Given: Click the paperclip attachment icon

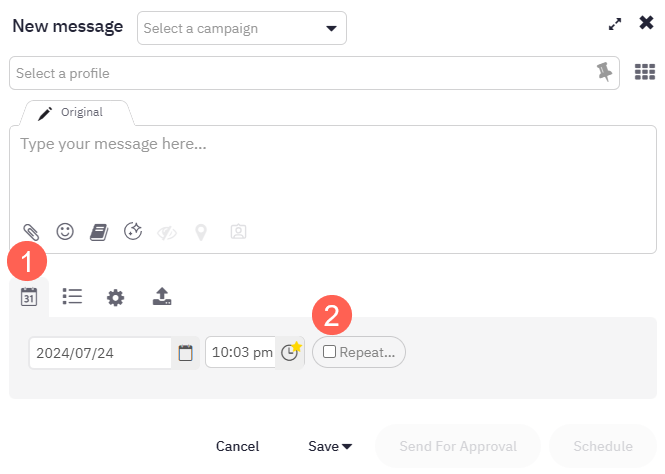Looking at the screenshot, I should 31,232.
